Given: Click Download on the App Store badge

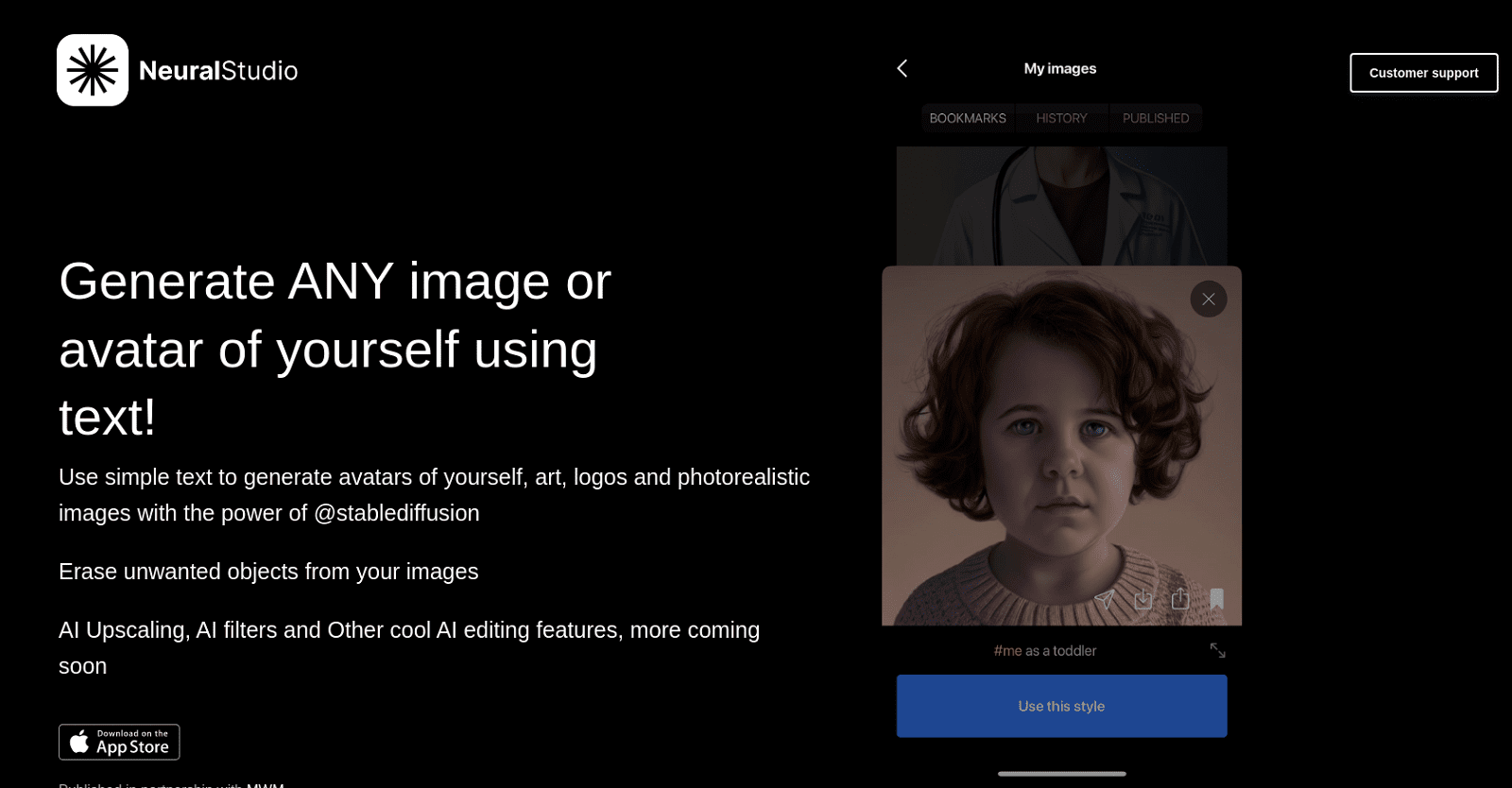Looking at the screenshot, I should [x=119, y=742].
